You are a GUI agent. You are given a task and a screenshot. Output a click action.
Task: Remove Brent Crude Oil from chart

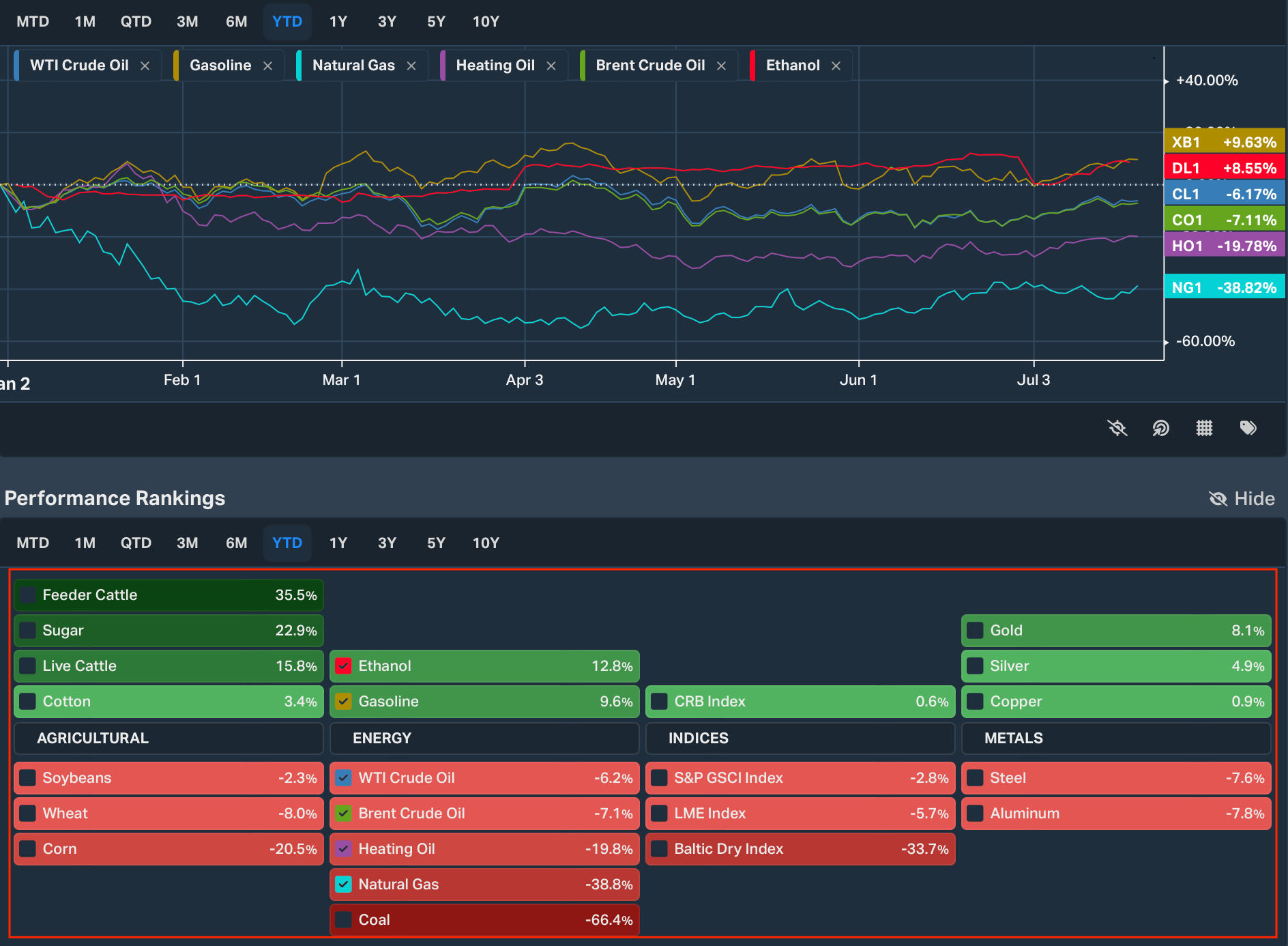(721, 66)
